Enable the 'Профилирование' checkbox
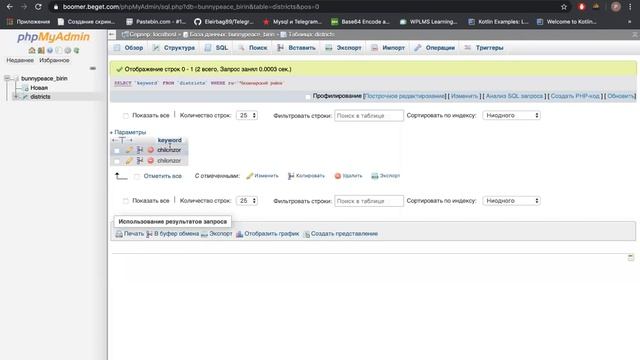 [308, 97]
